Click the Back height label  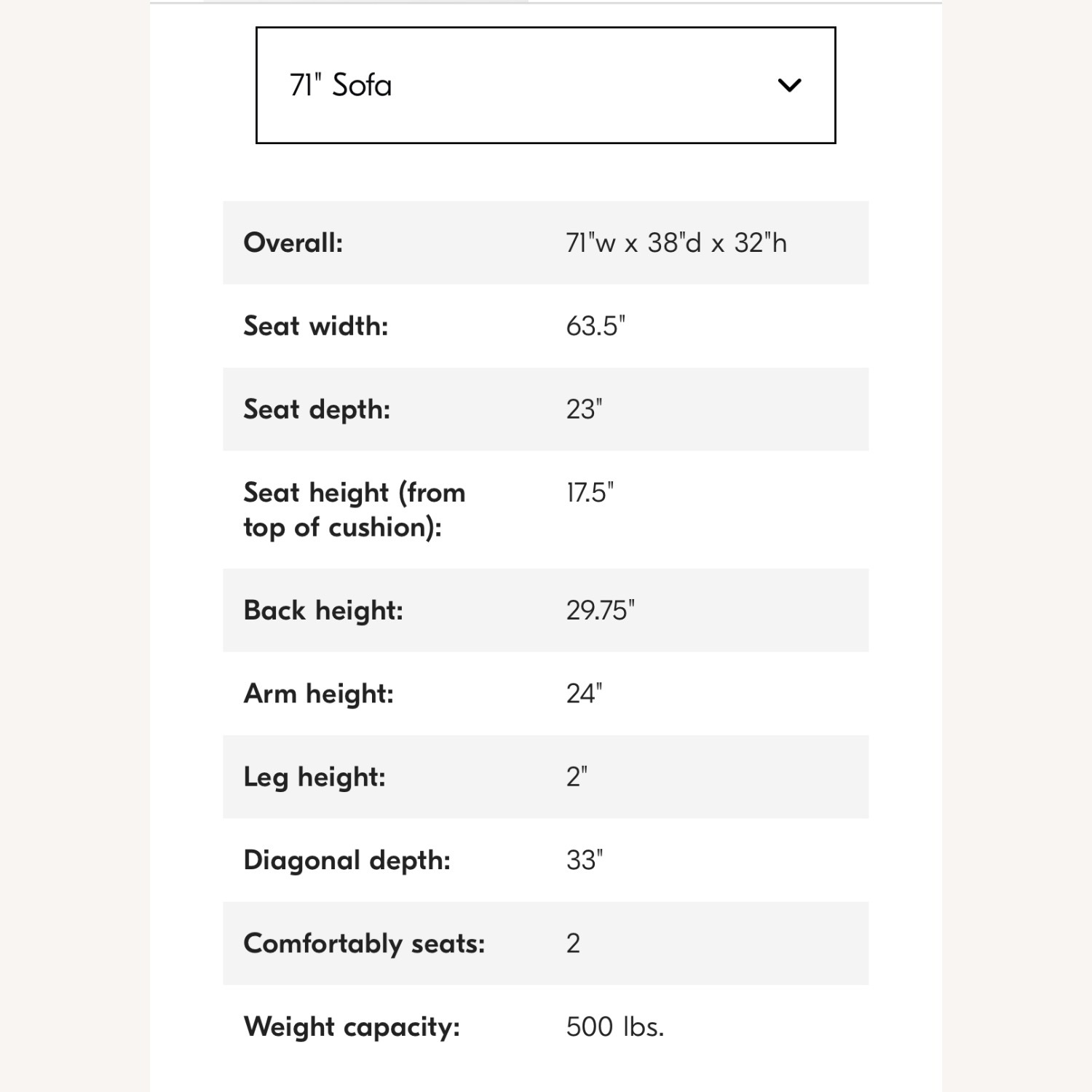pos(323,610)
